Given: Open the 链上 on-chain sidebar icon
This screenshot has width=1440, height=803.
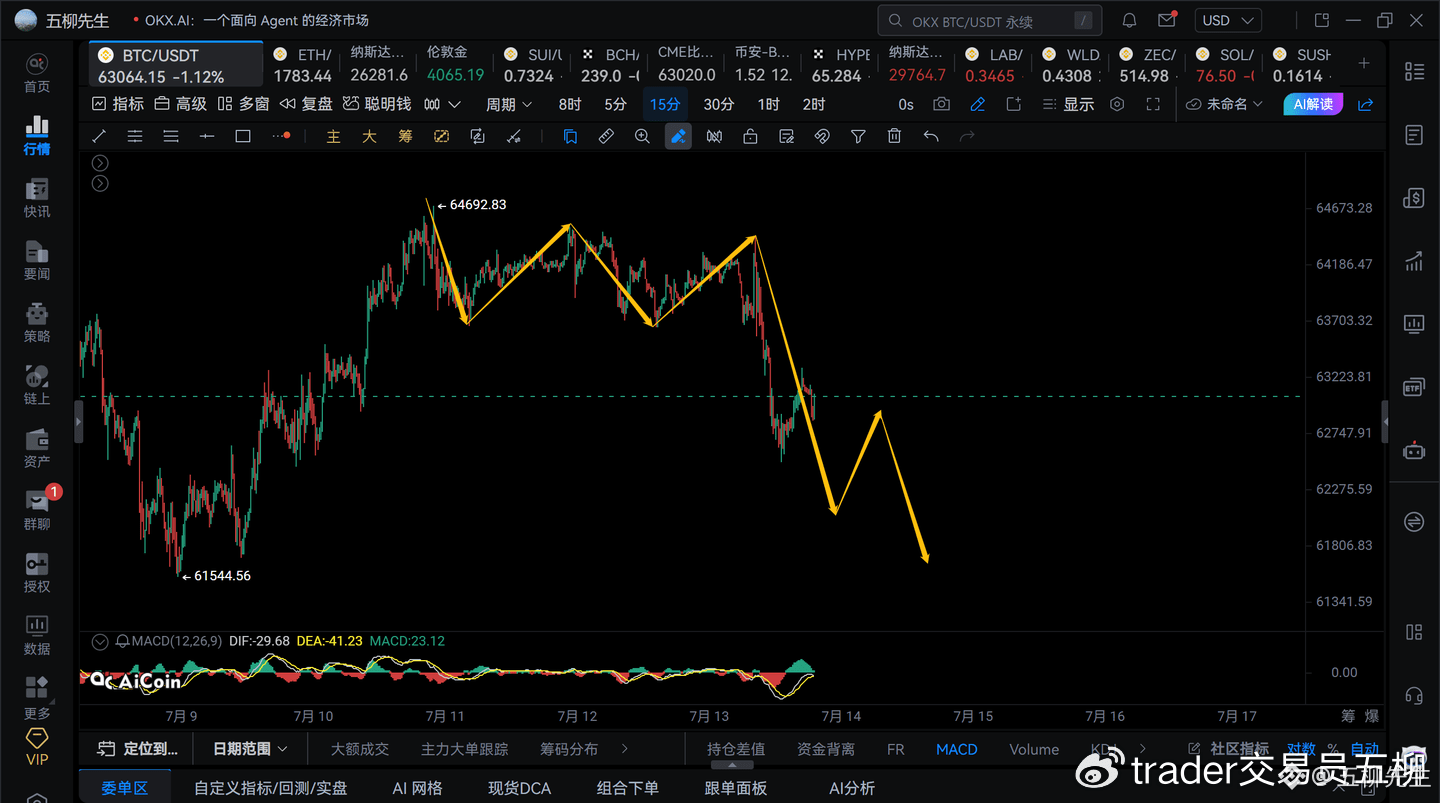Looking at the screenshot, I should coord(37,385).
